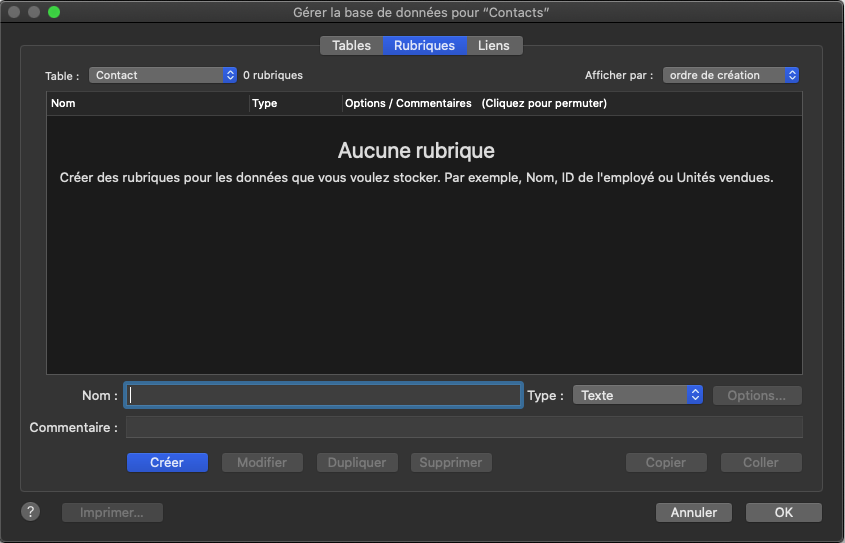This screenshot has width=845, height=543.
Task: Click into the Nom text field
Action: tap(323, 395)
